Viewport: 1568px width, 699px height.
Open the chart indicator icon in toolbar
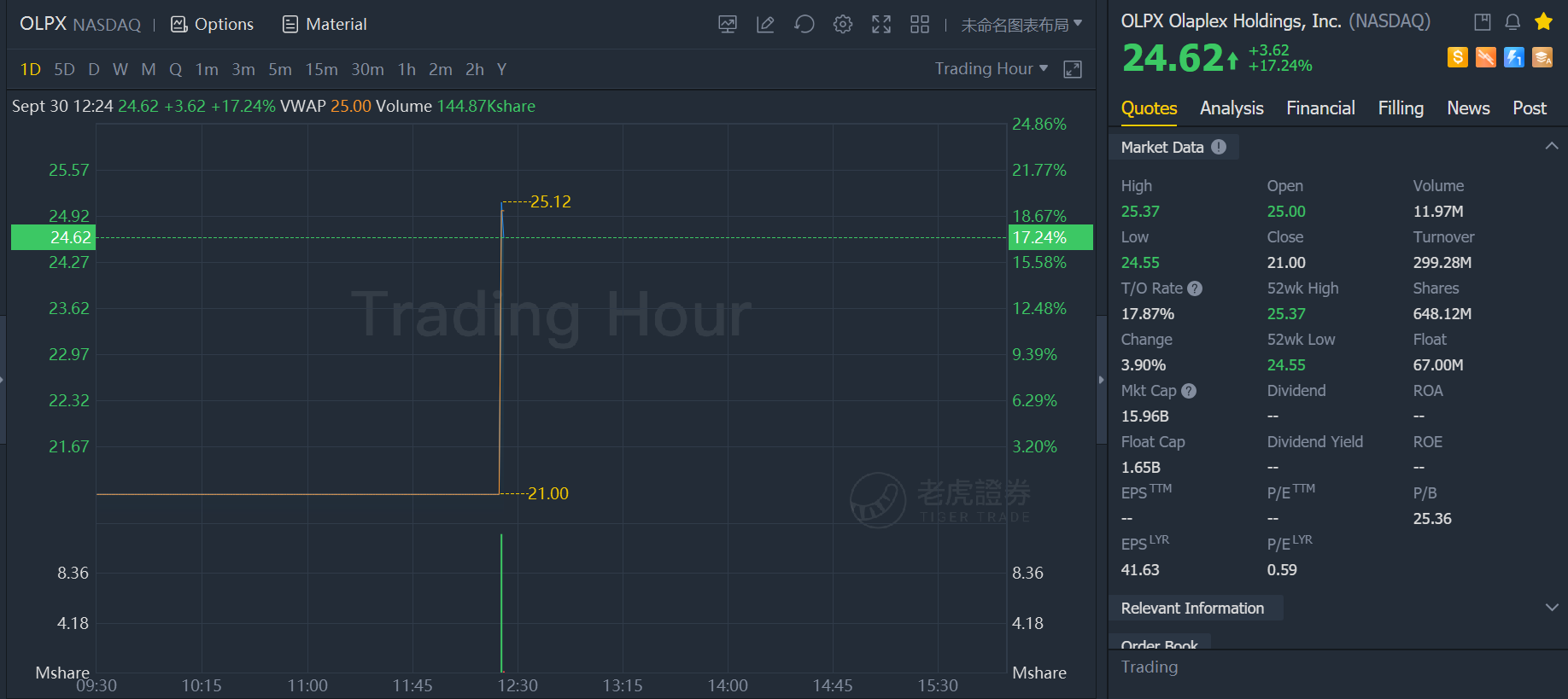(728, 25)
